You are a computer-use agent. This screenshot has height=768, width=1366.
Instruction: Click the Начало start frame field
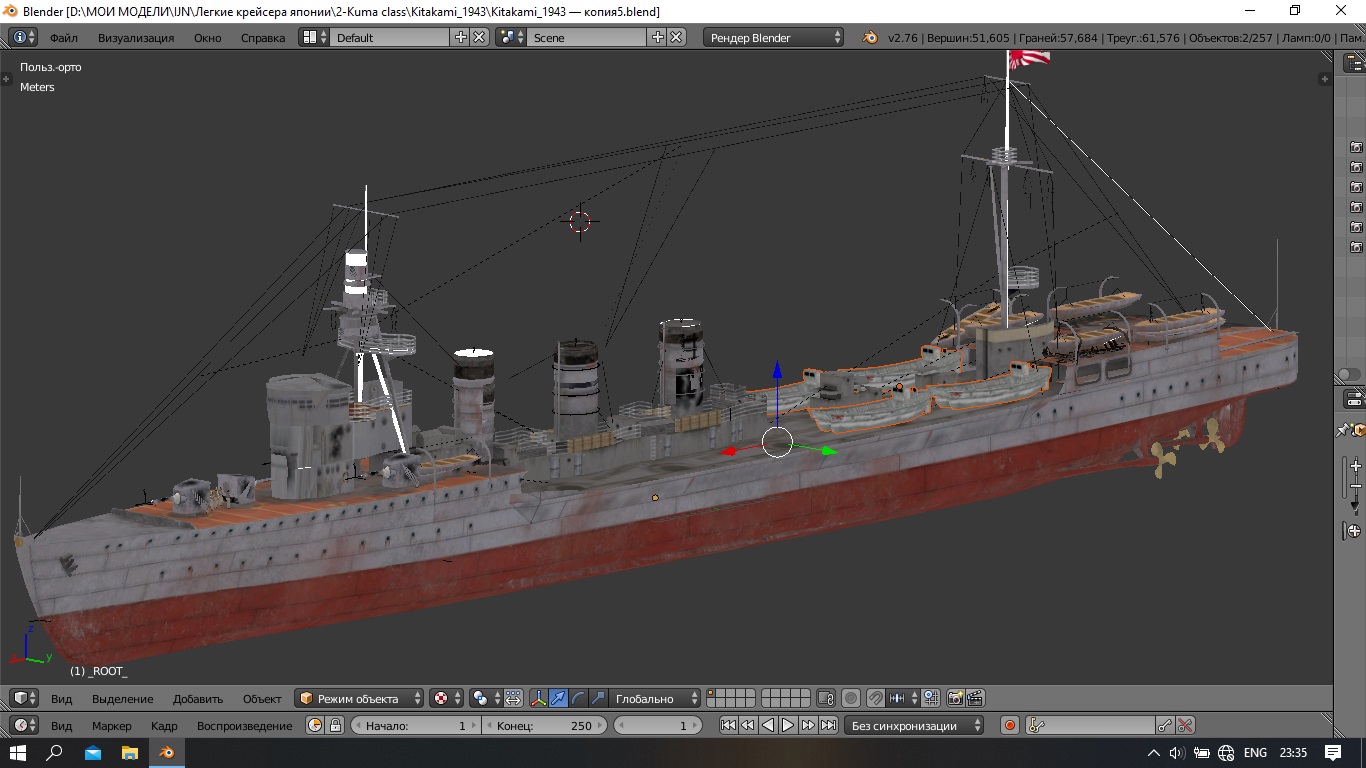(415, 725)
